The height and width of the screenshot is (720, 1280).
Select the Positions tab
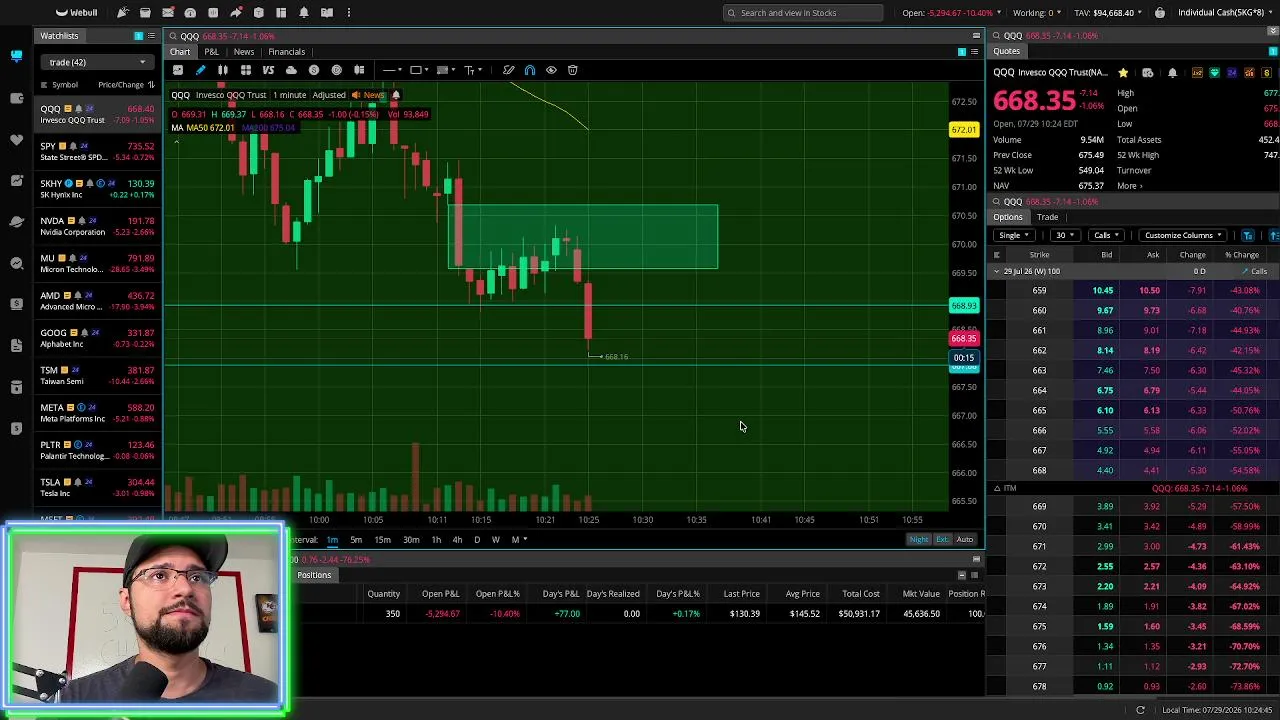[314, 575]
